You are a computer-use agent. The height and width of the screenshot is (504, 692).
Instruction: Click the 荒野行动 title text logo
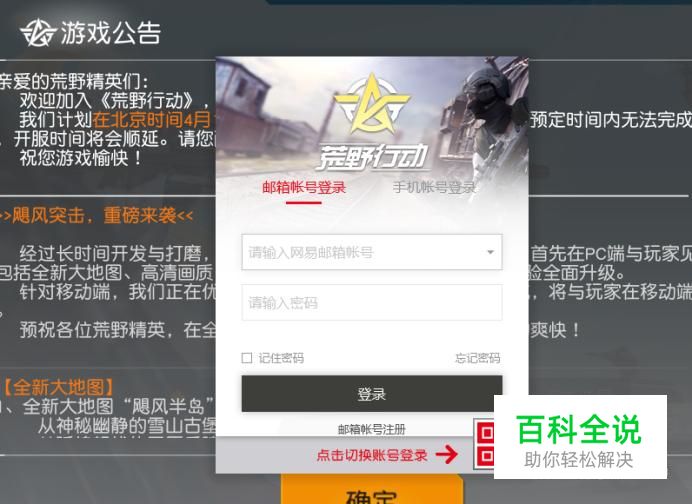click(x=372, y=156)
